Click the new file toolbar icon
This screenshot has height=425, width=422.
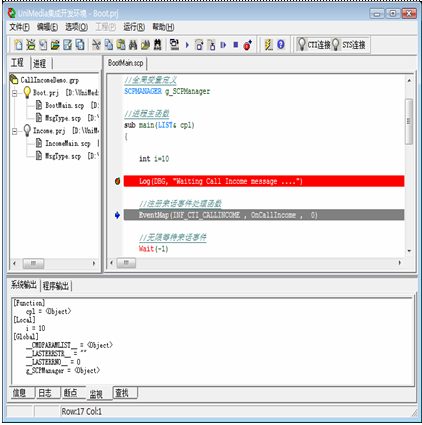coord(18,45)
